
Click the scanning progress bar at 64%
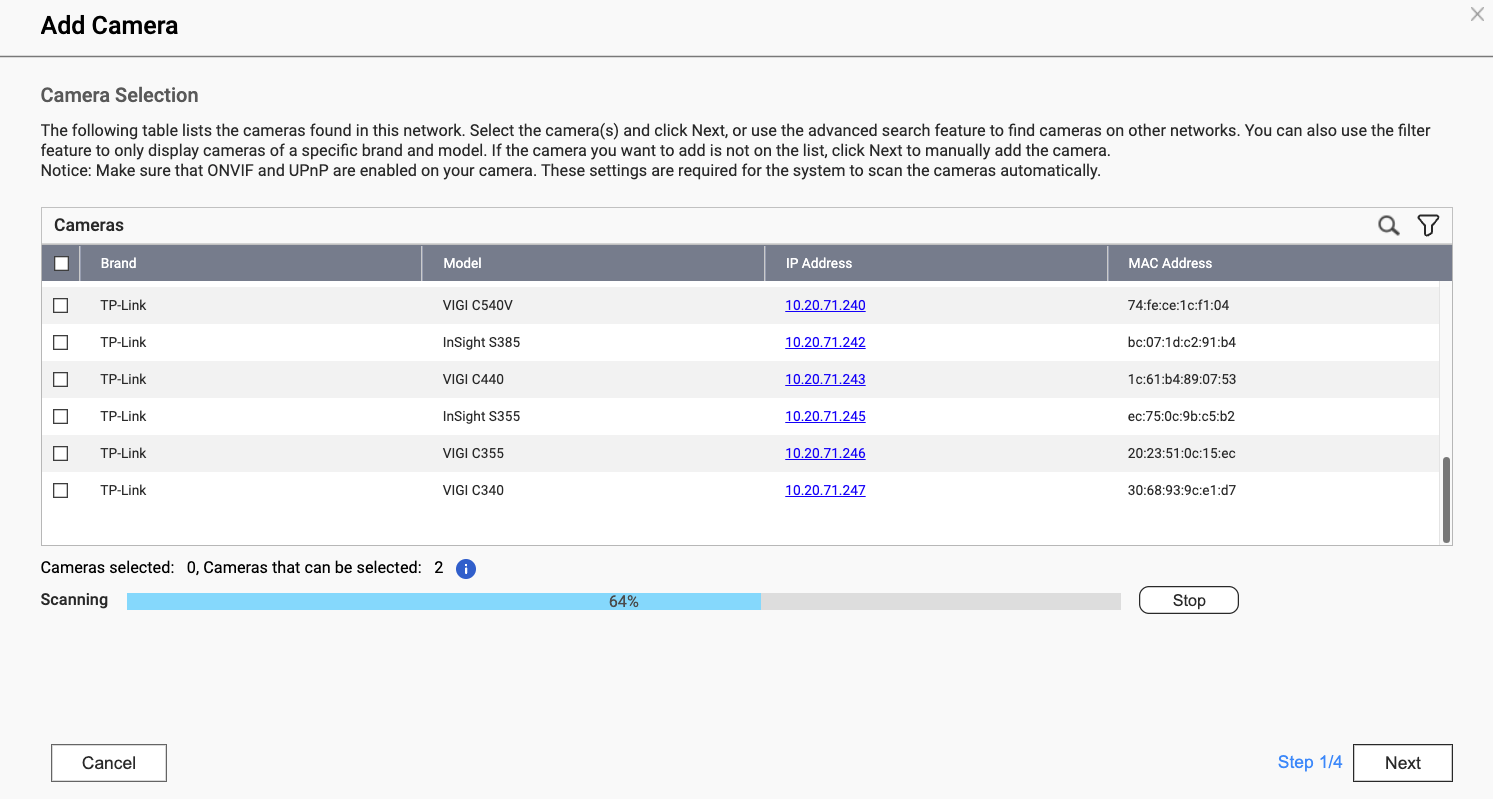(x=623, y=601)
